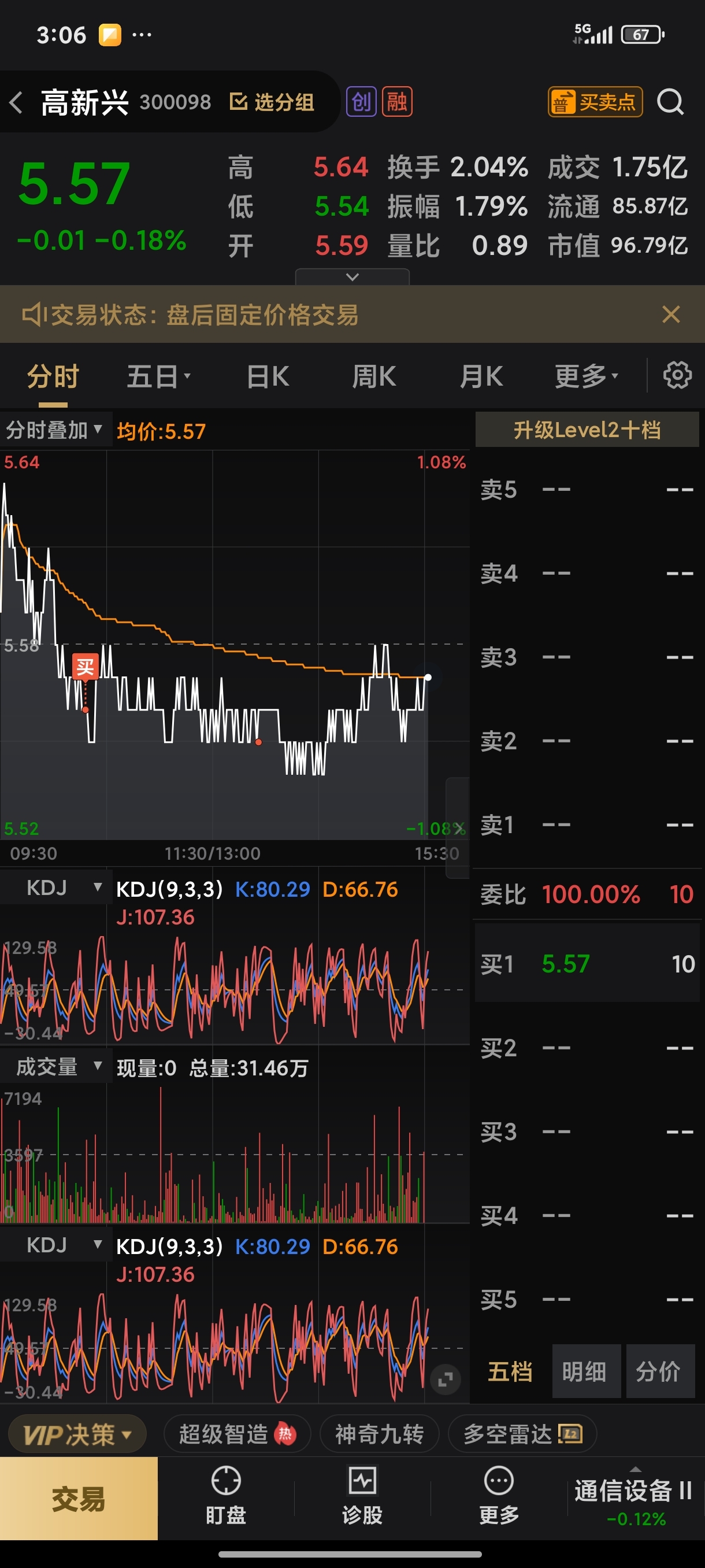Screen dimensions: 705x1568
Task: Tap the 买5 order row
Action: (x=587, y=1300)
